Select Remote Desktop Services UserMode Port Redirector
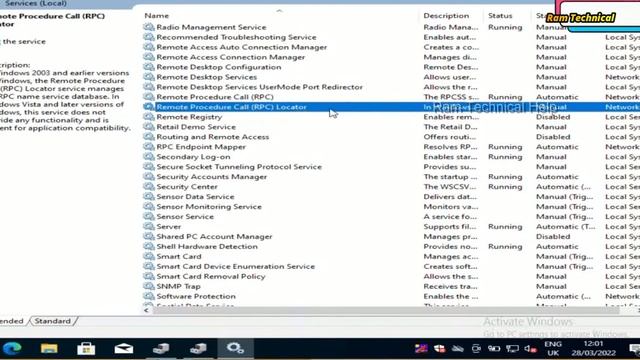640x360 pixels. (260, 87)
